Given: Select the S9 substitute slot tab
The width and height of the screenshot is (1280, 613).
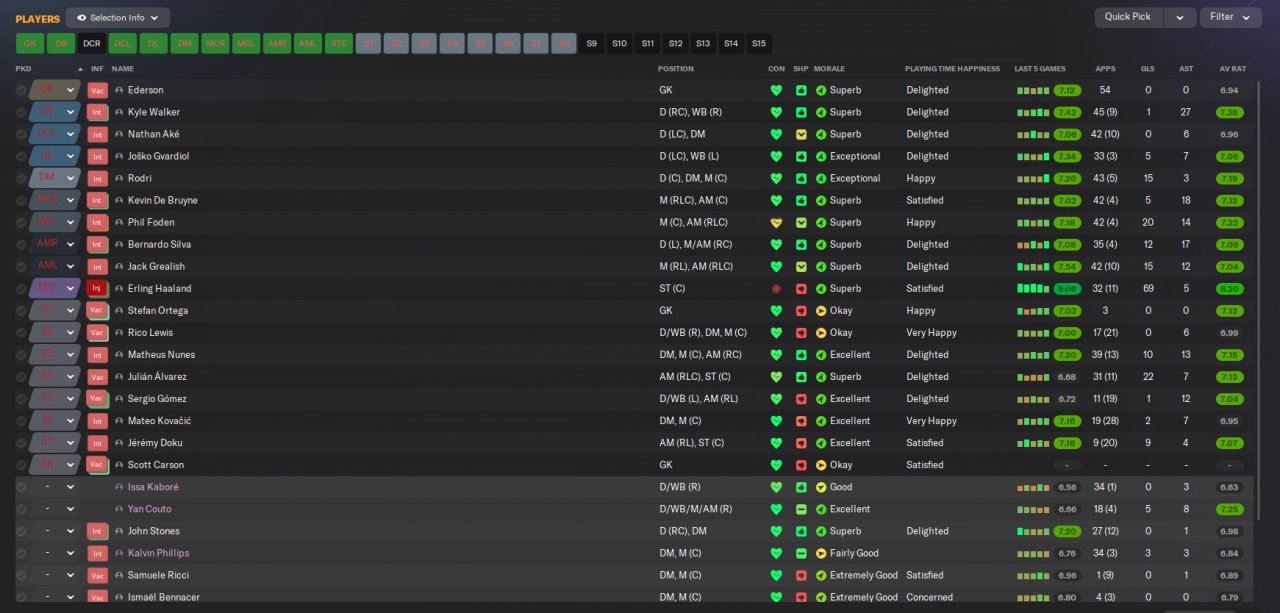Looking at the screenshot, I should point(592,44).
